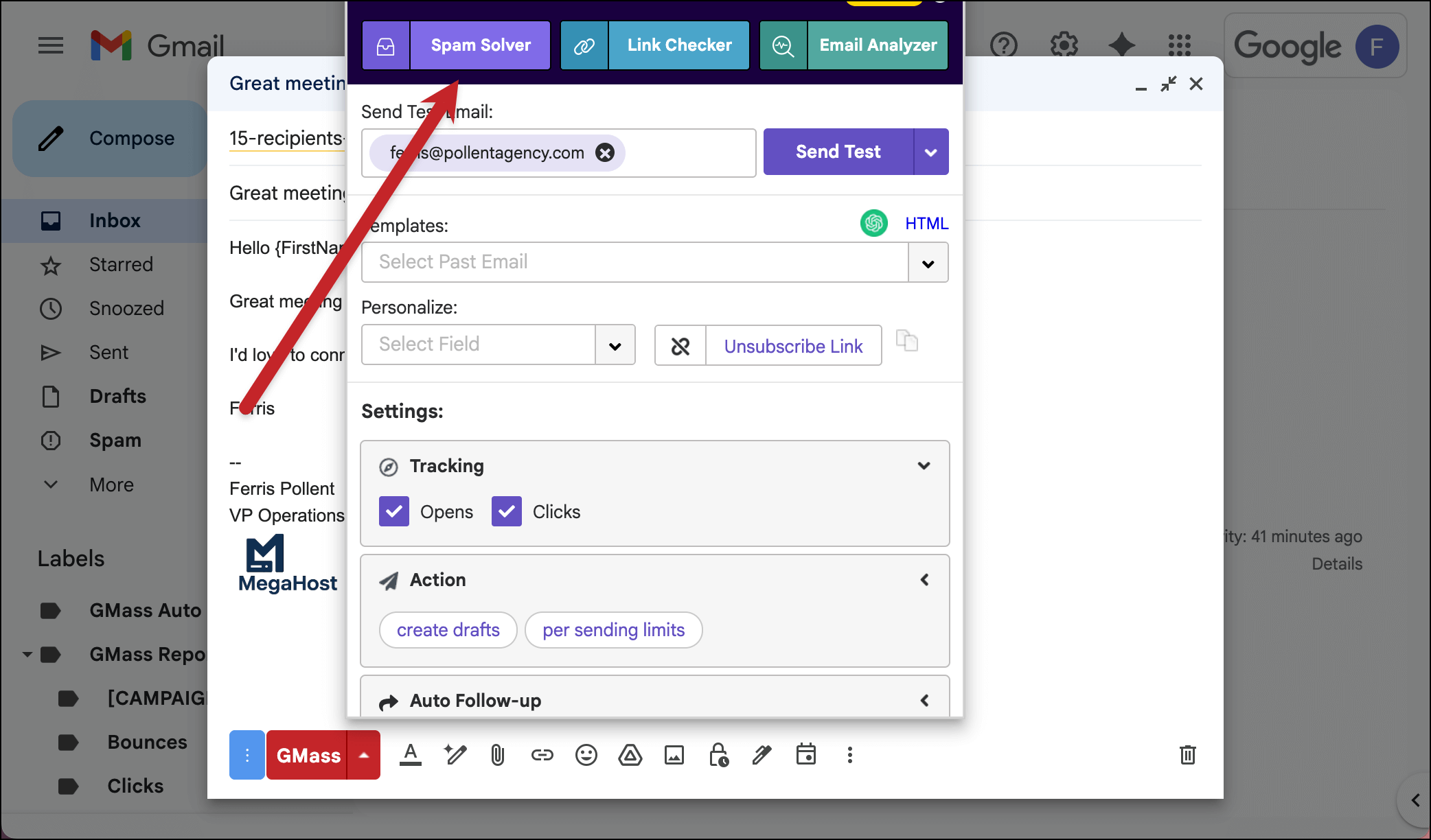The image size is (1431, 840).
Task: Click the Google Drive insert icon
Action: (x=630, y=756)
